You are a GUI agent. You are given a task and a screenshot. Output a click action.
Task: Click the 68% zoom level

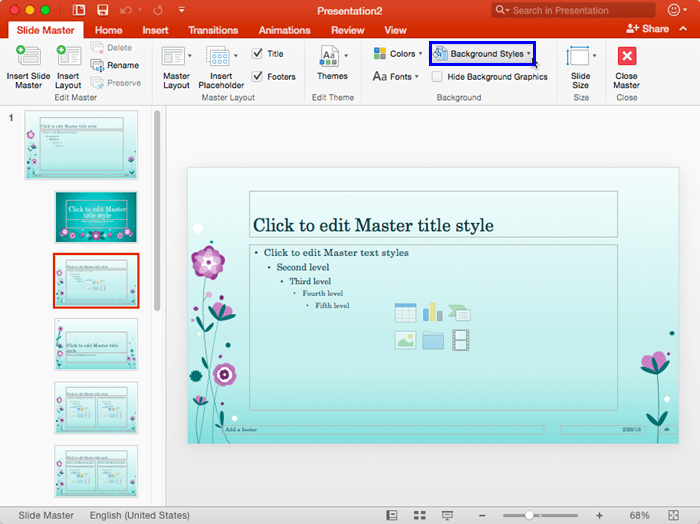pyautogui.click(x=639, y=516)
